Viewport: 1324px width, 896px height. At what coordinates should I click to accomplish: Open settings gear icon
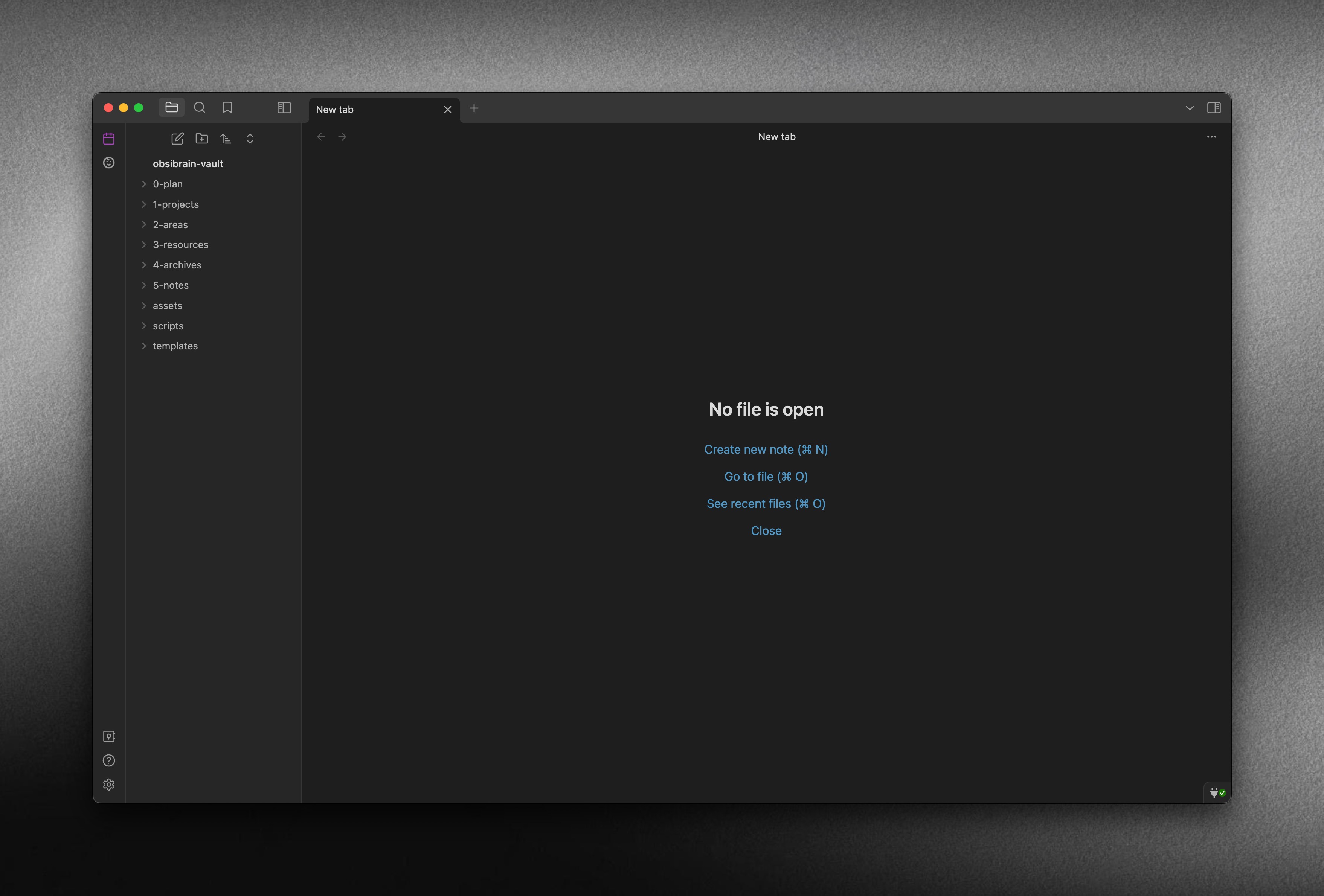109,784
